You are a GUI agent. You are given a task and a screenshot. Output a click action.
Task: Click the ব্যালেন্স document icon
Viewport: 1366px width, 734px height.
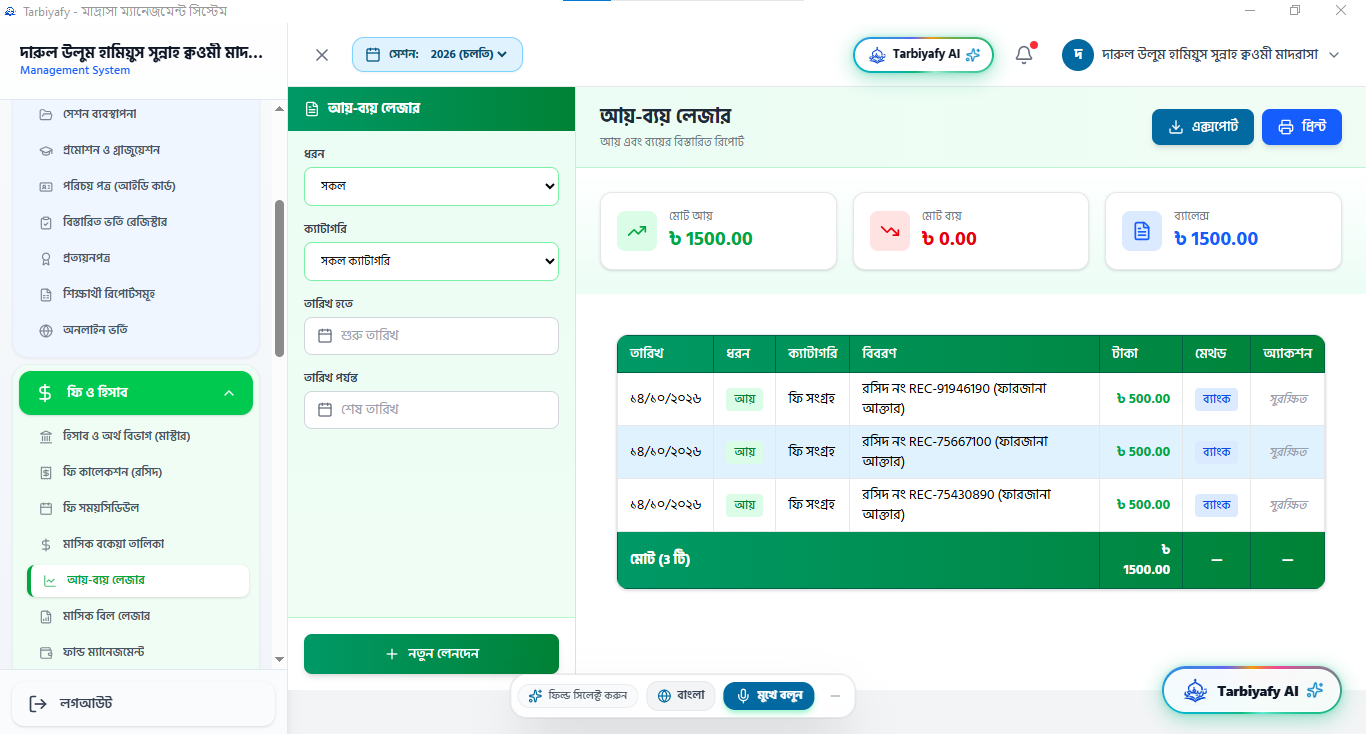pyautogui.click(x=1141, y=231)
